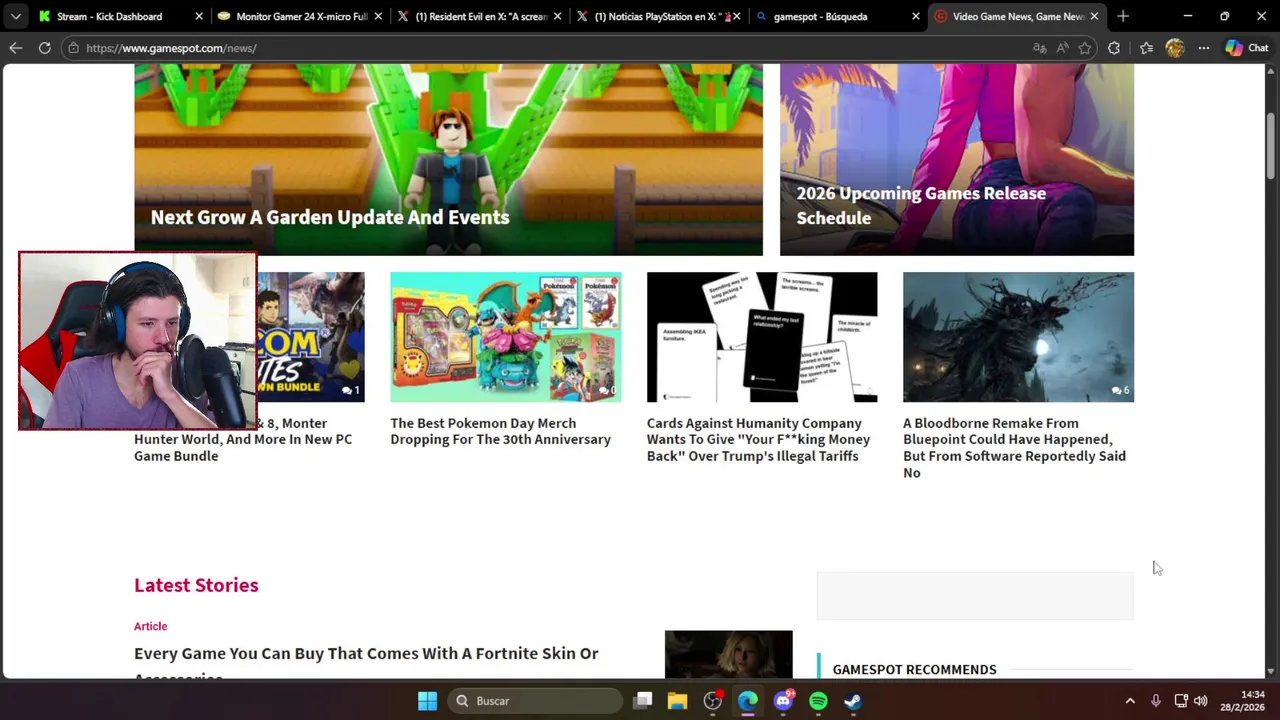Open the Fortnite skin article thumbnail
The image size is (1280, 720).
[x=728, y=654]
